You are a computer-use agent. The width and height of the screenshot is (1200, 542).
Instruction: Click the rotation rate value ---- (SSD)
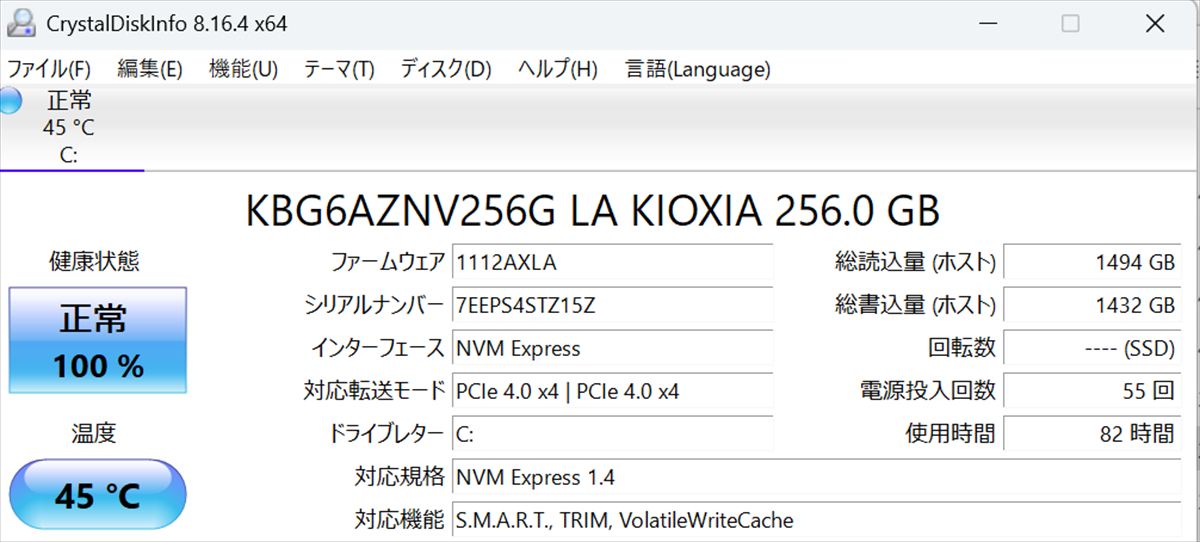point(1092,349)
